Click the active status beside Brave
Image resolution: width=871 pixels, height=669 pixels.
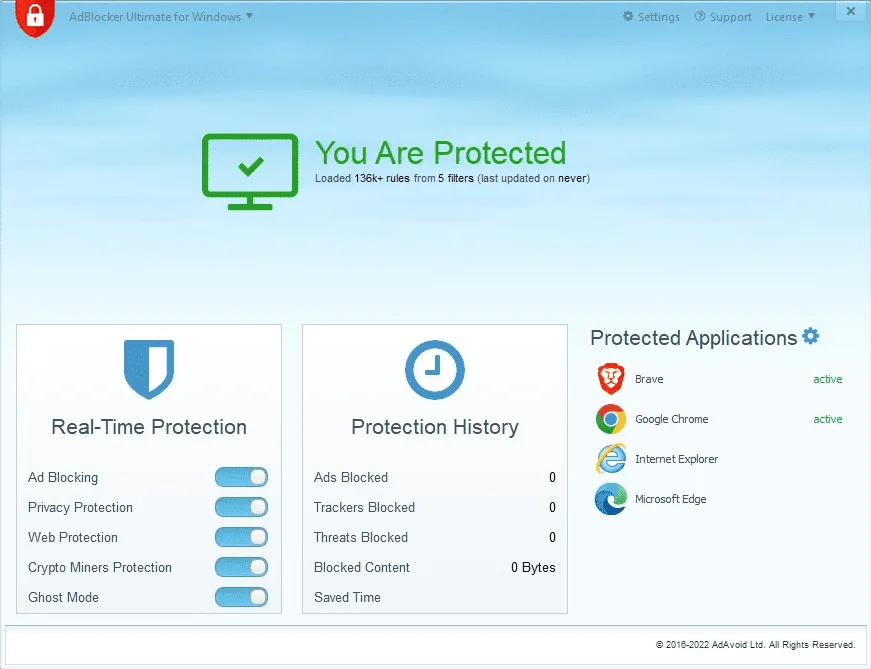click(x=828, y=379)
